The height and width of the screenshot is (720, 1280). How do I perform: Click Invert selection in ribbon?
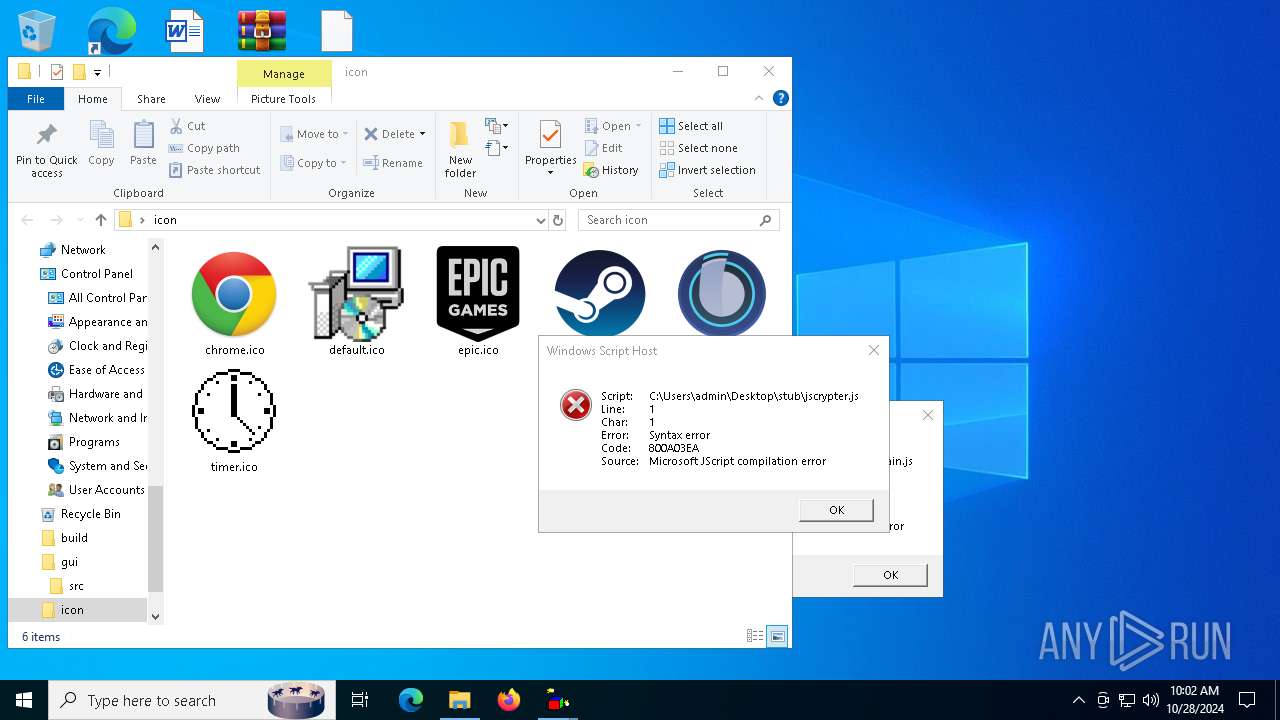[x=707, y=170]
